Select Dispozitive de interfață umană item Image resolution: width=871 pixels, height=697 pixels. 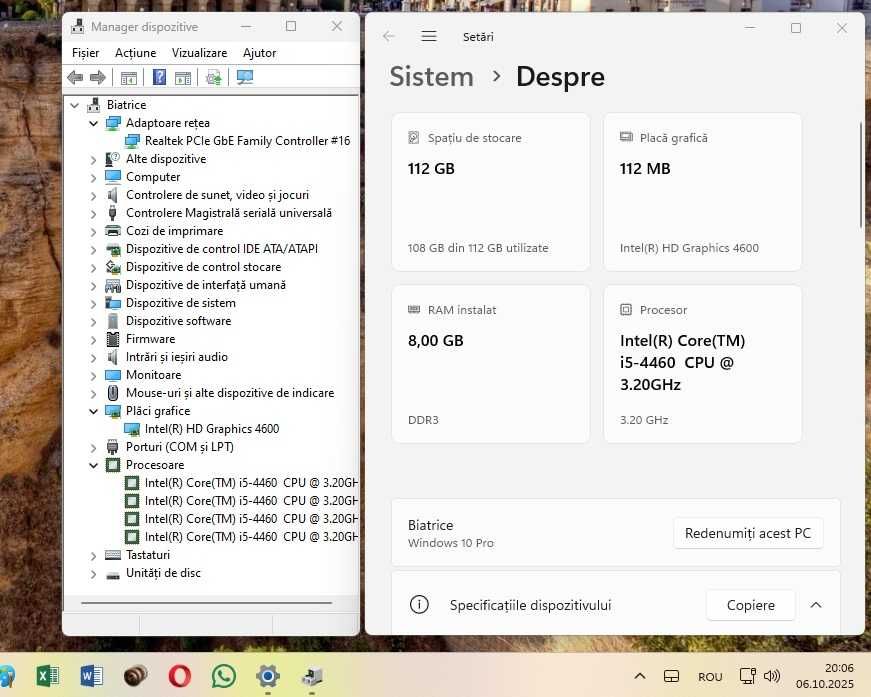206,285
